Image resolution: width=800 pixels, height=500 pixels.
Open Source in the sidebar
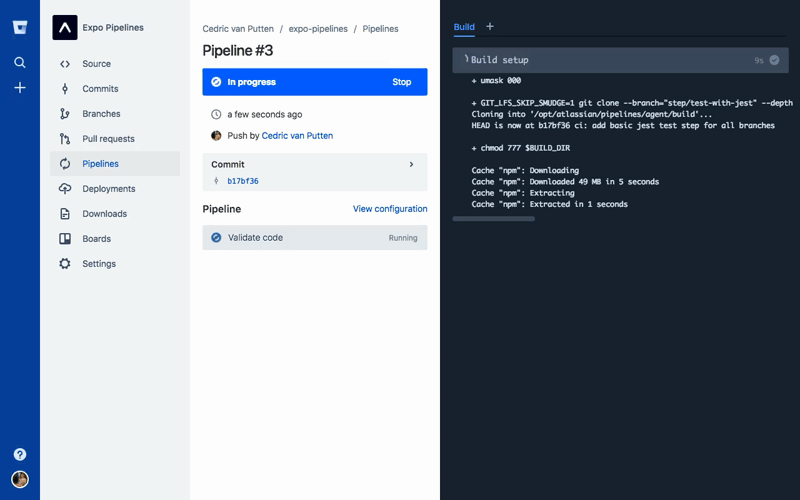pyautogui.click(x=97, y=64)
